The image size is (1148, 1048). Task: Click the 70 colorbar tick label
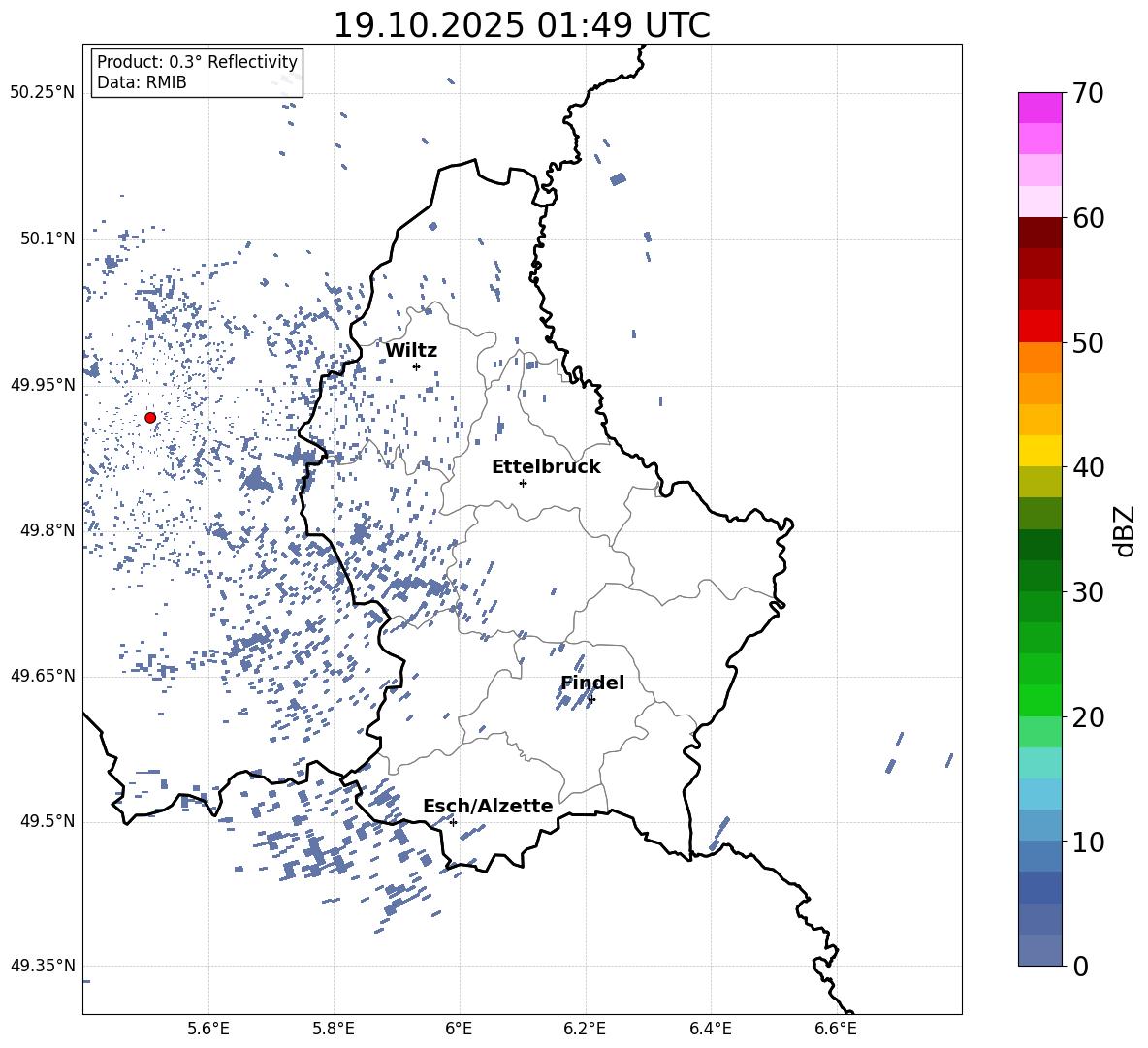click(x=1088, y=93)
